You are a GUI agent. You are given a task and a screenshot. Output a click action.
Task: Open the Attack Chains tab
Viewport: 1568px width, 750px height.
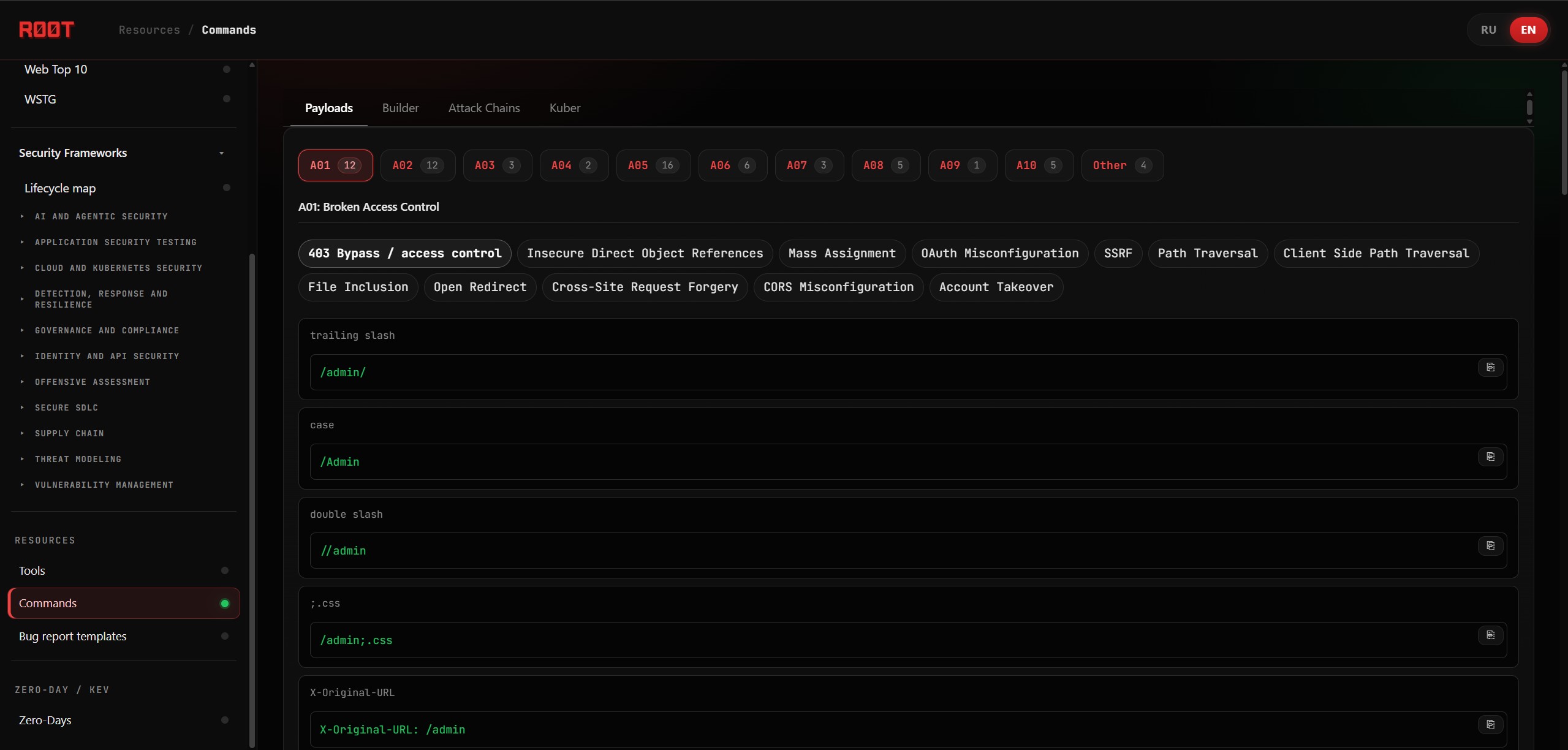click(x=484, y=108)
